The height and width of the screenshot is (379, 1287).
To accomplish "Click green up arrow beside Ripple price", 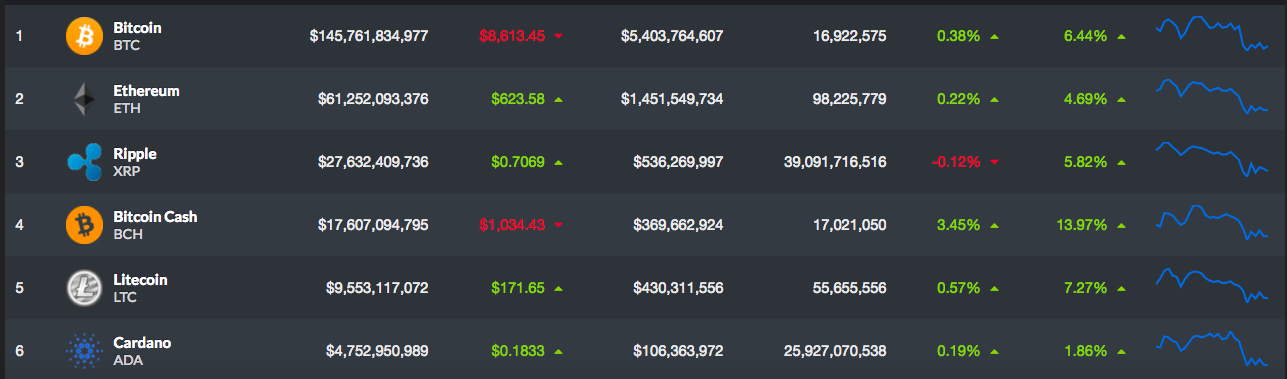I will tap(558, 162).
